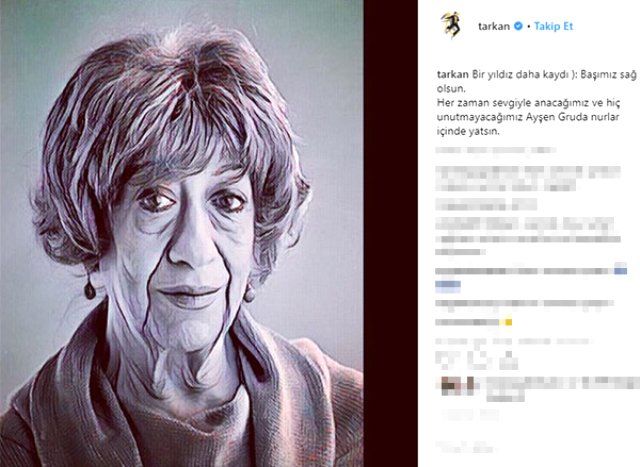Viewport: 640px width, 467px height.
Task: Open the bold tarkan username in caption
Action: (453, 75)
